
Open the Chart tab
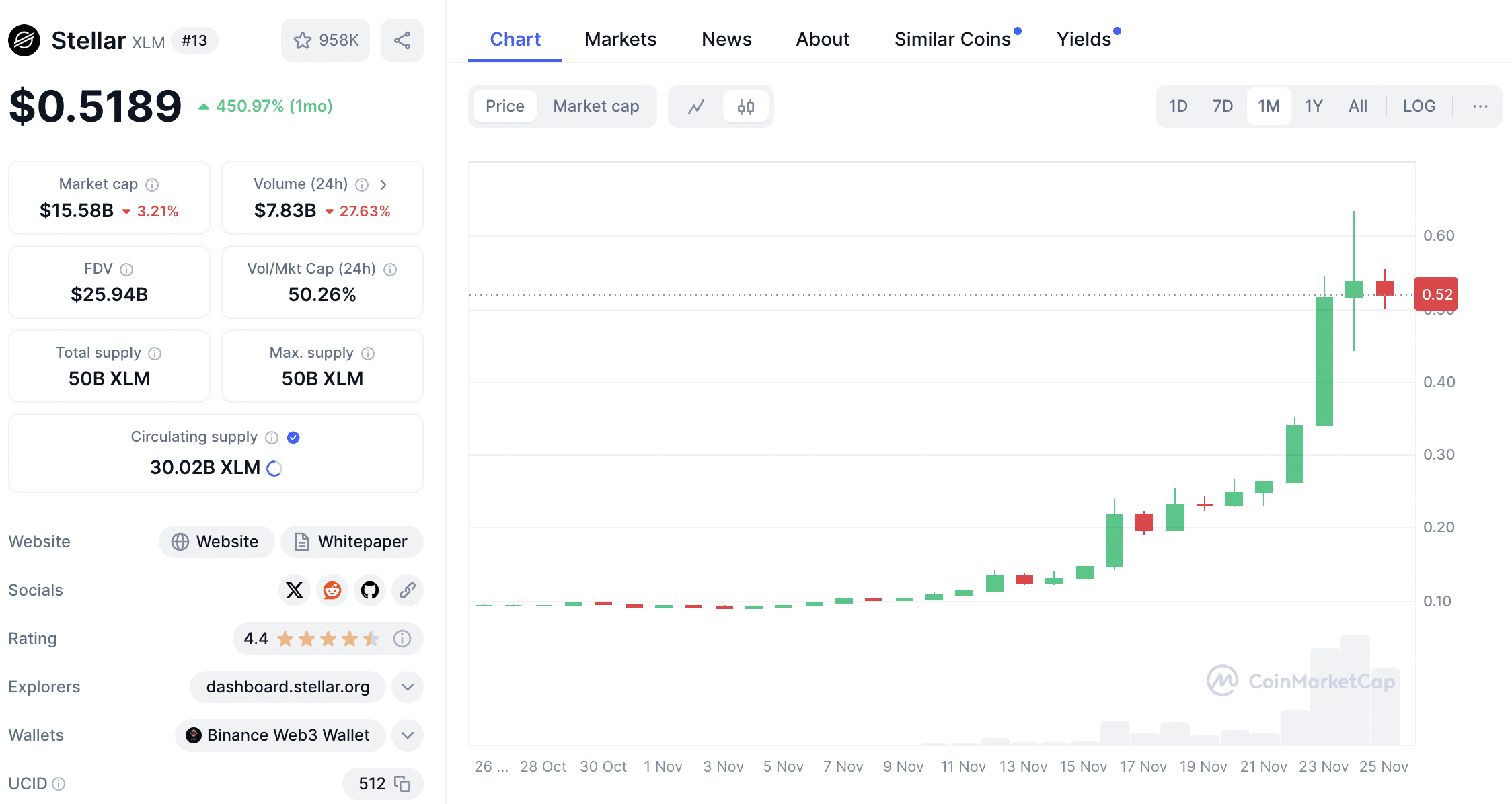click(515, 39)
